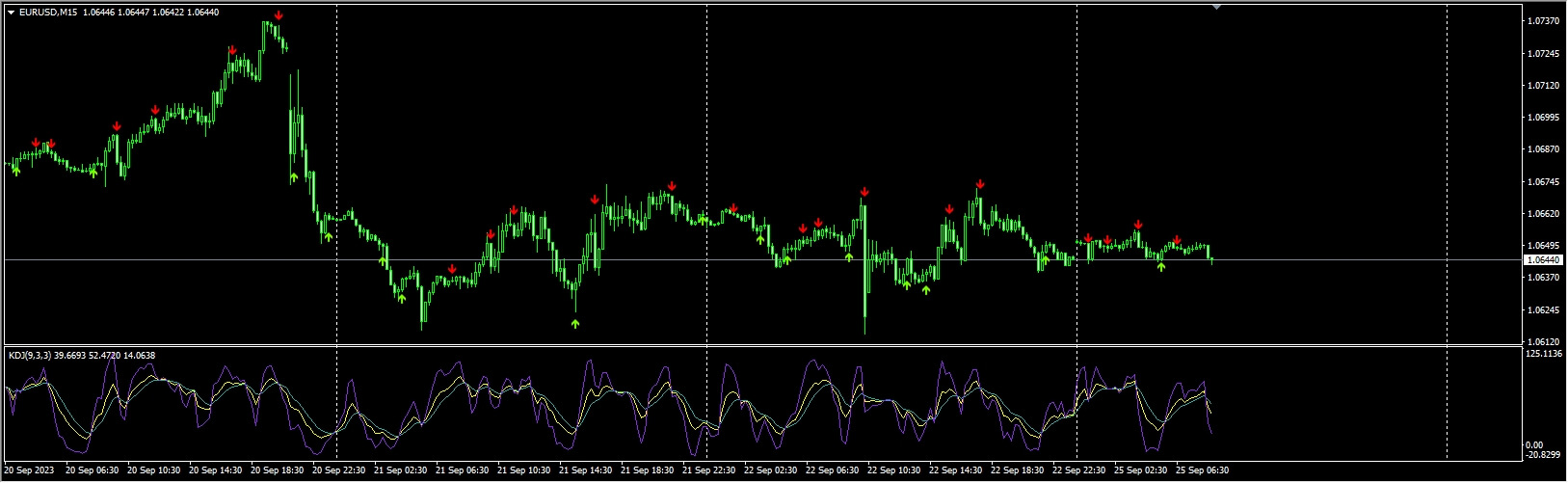Select the rightmost red down arrow
Viewport: 1568px width, 483px height.
click(x=1177, y=239)
